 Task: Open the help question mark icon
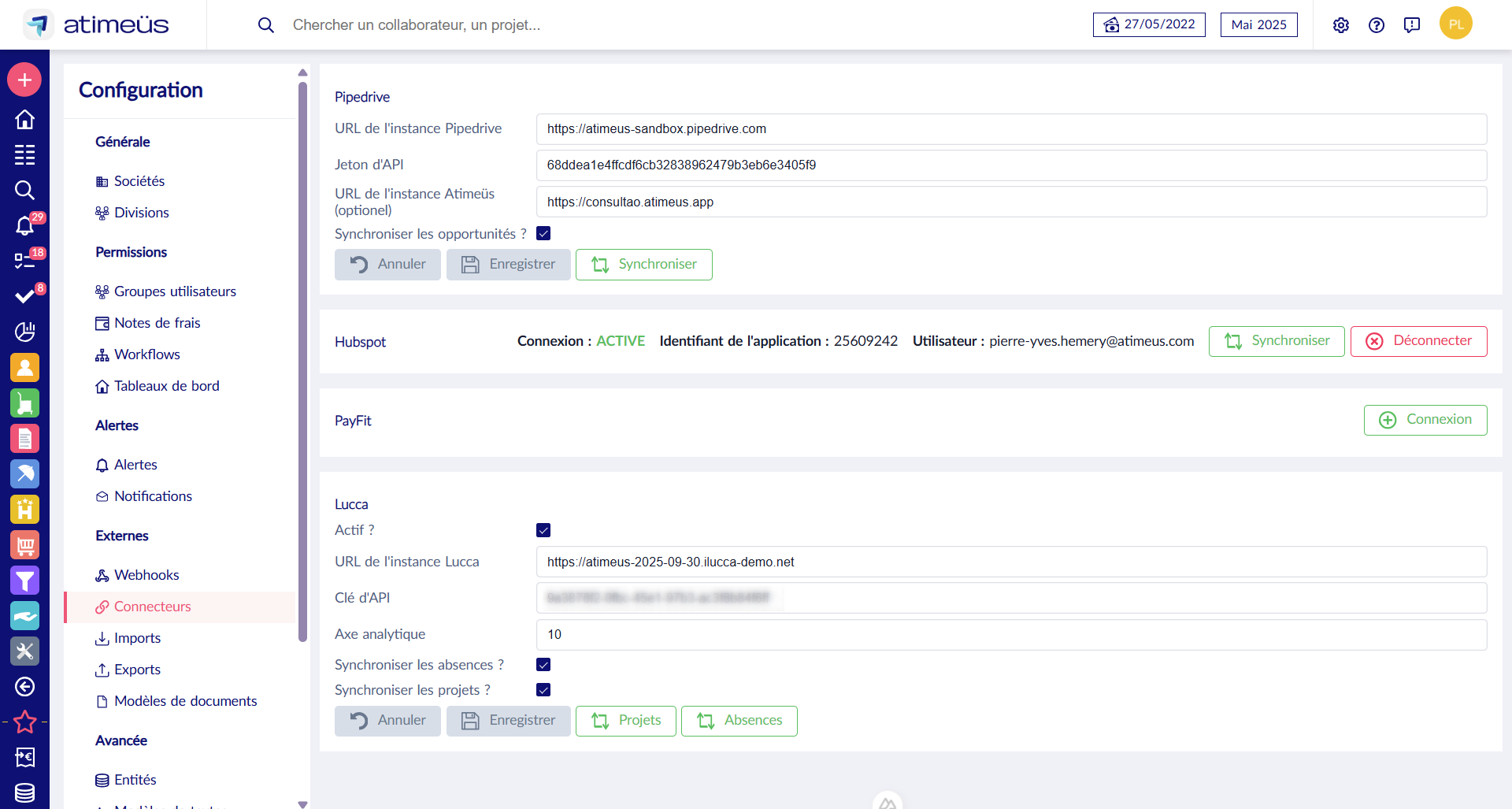pyautogui.click(x=1377, y=25)
